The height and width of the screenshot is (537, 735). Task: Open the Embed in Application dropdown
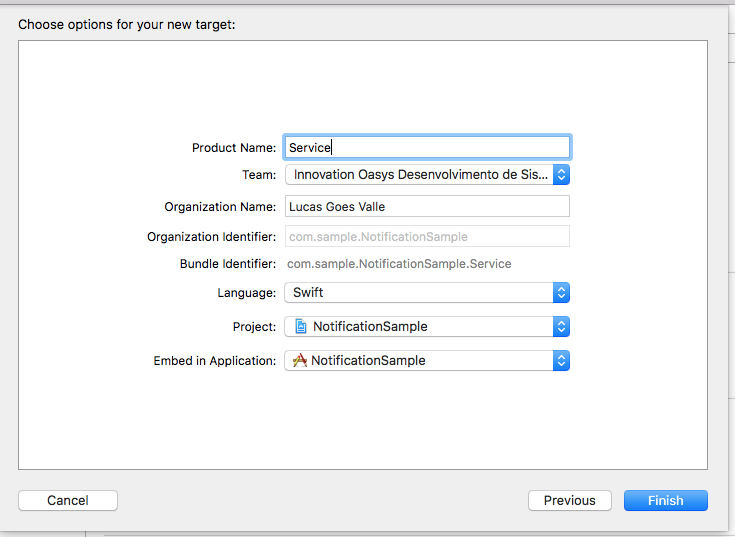427,360
